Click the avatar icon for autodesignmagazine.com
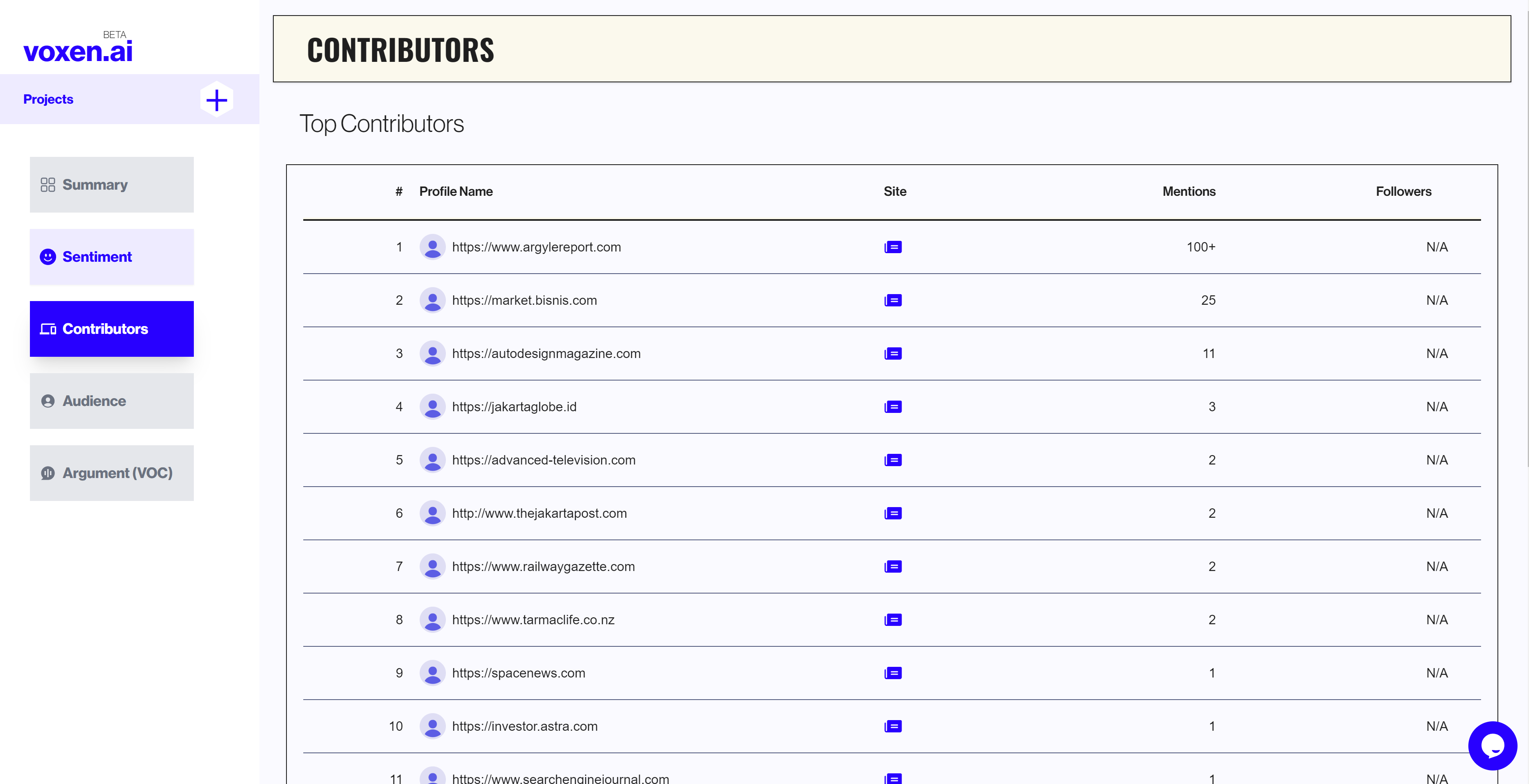 coord(432,354)
